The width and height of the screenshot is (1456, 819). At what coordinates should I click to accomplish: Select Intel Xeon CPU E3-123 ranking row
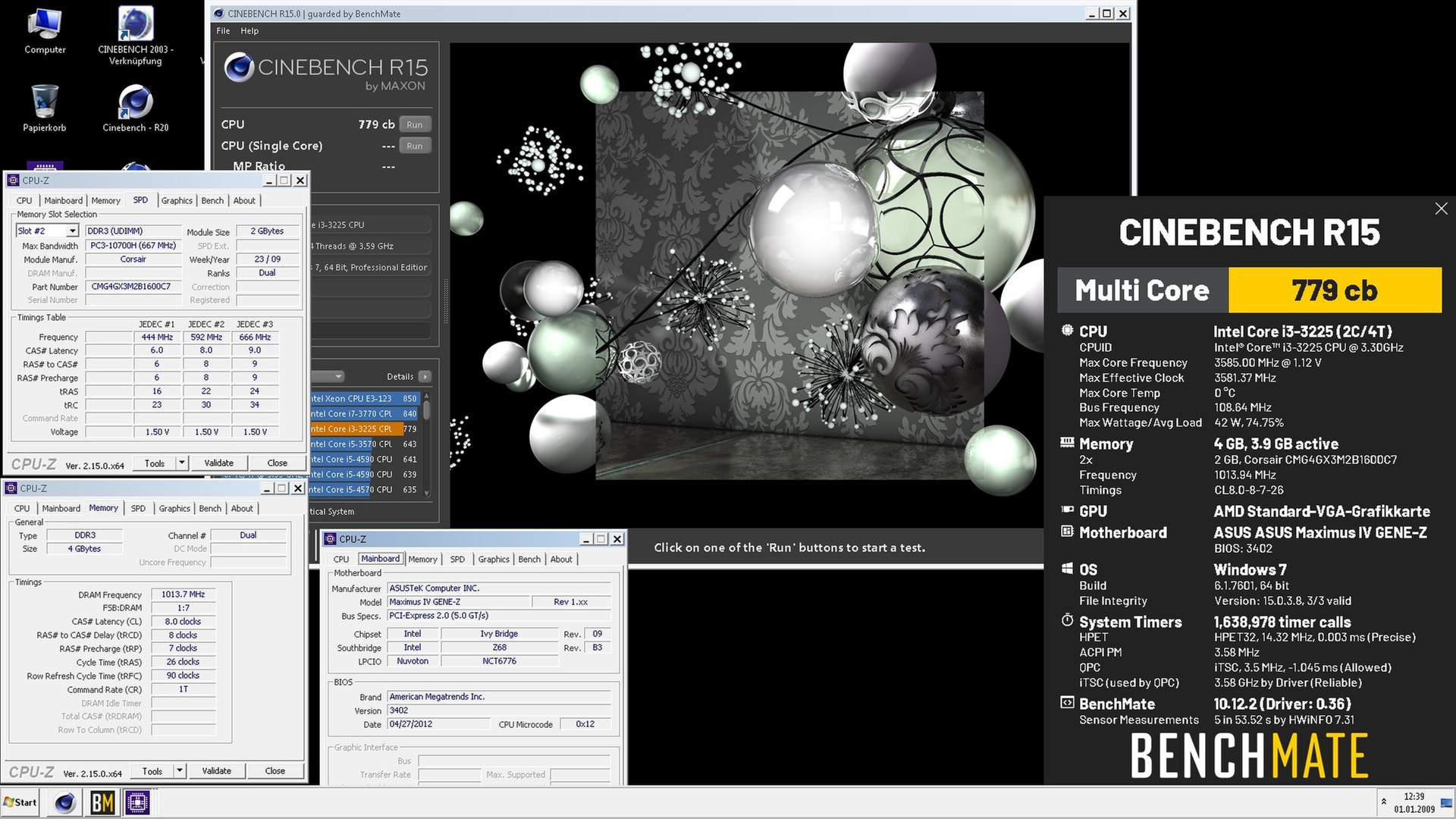pyautogui.click(x=364, y=398)
